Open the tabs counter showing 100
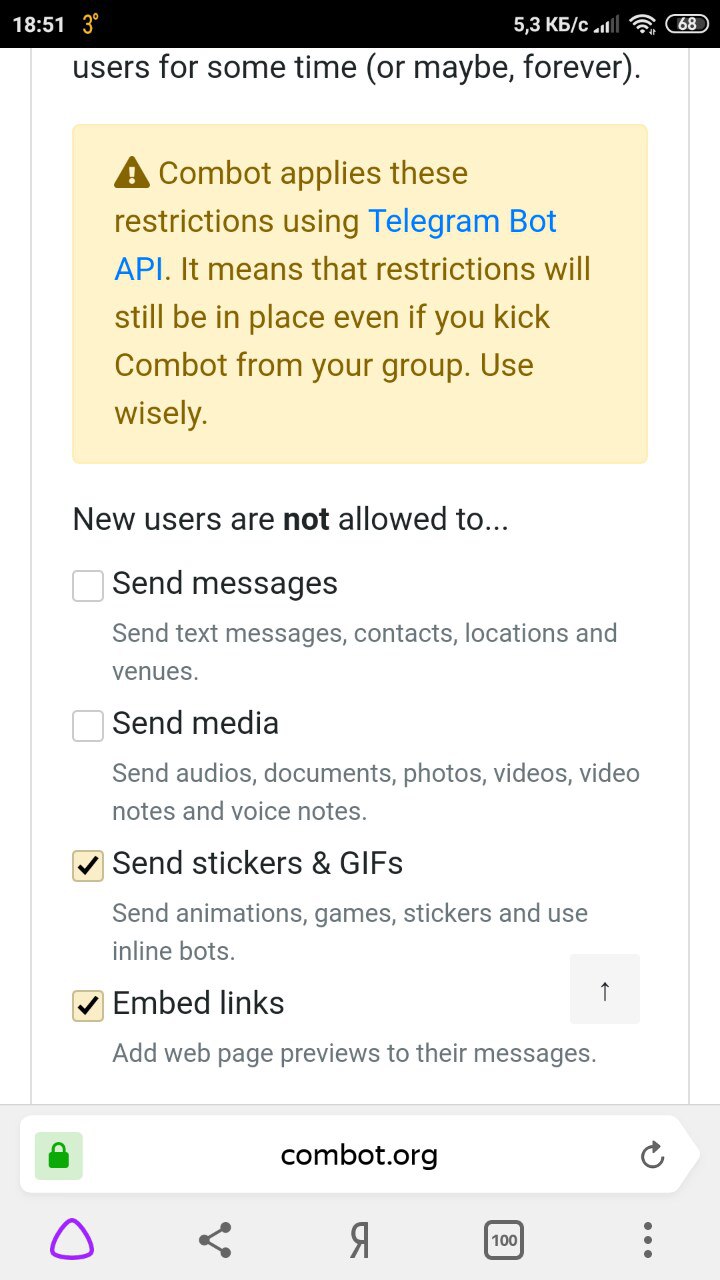720x1280 pixels. [x=504, y=1241]
